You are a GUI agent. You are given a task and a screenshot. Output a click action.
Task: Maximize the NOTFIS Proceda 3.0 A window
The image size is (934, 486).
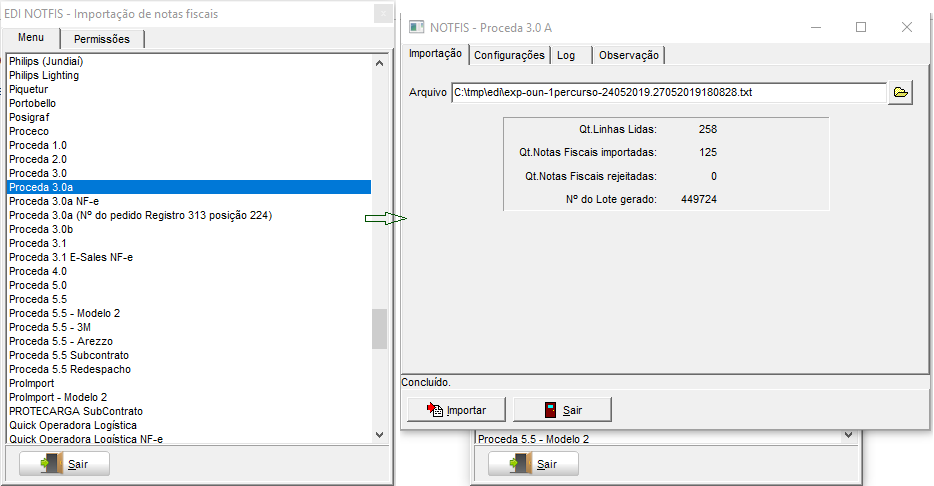coord(861,27)
